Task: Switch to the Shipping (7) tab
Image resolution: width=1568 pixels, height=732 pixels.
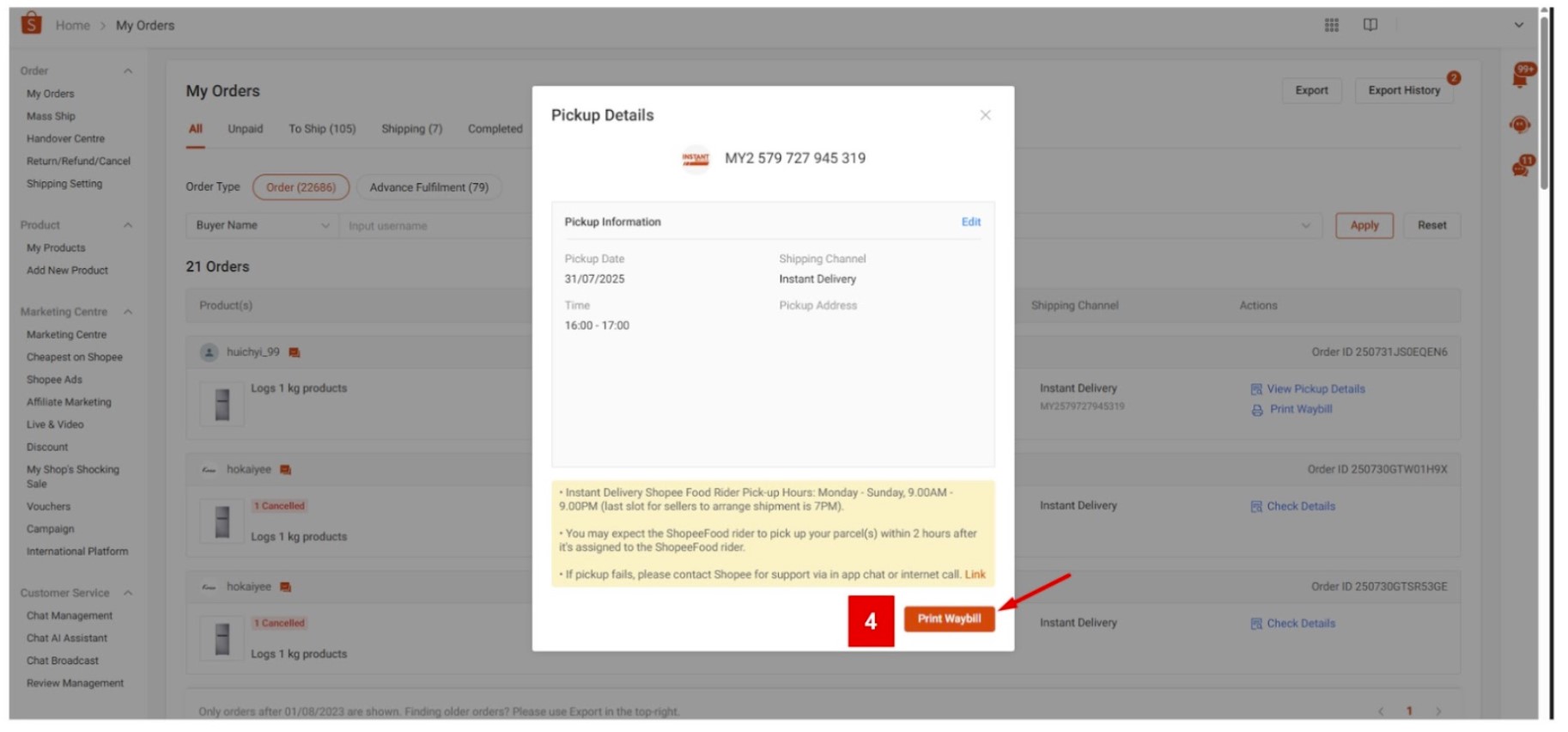Action: [411, 129]
